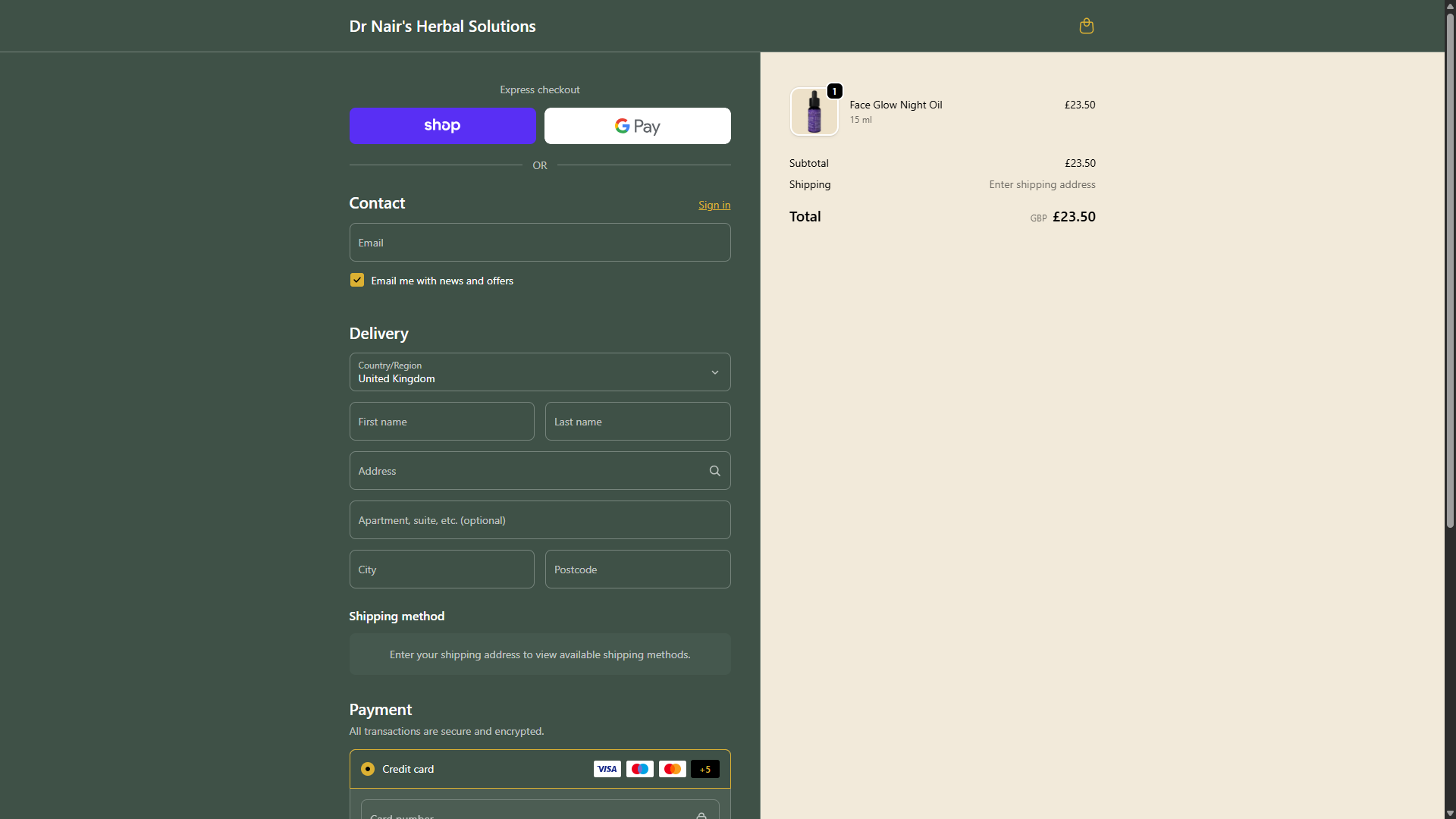Click the Sign in link
The width and height of the screenshot is (1456, 819).
pos(714,205)
